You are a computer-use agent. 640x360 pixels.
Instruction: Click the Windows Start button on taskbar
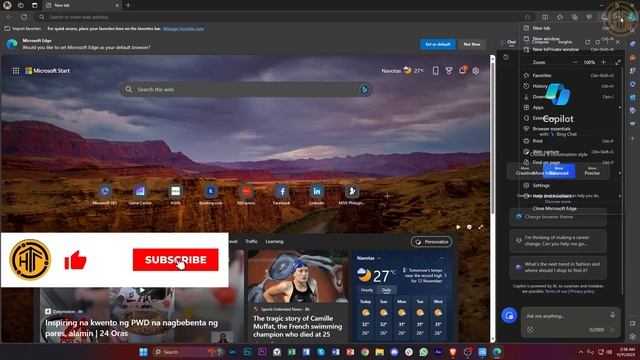point(143,352)
